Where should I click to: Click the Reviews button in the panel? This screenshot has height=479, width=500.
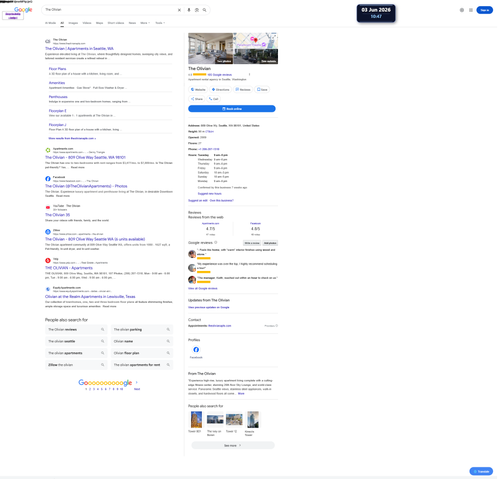243,89
